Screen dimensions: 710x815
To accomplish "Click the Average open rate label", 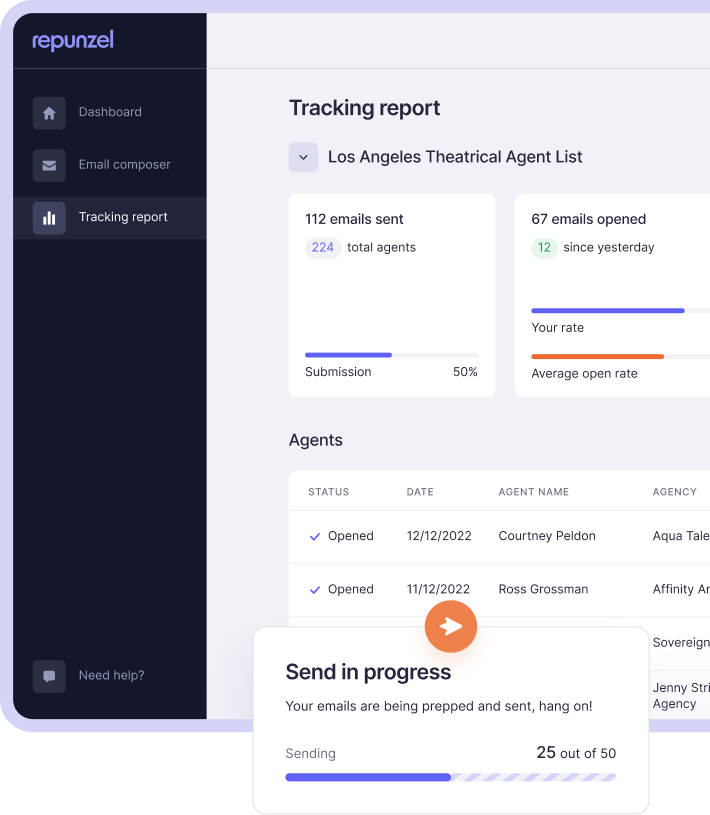I will [x=584, y=374].
